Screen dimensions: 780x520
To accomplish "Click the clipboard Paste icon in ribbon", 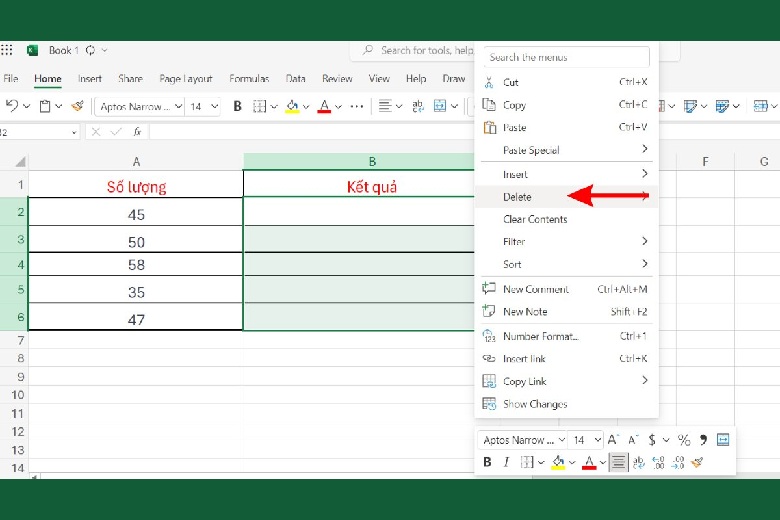I will 45,106.
